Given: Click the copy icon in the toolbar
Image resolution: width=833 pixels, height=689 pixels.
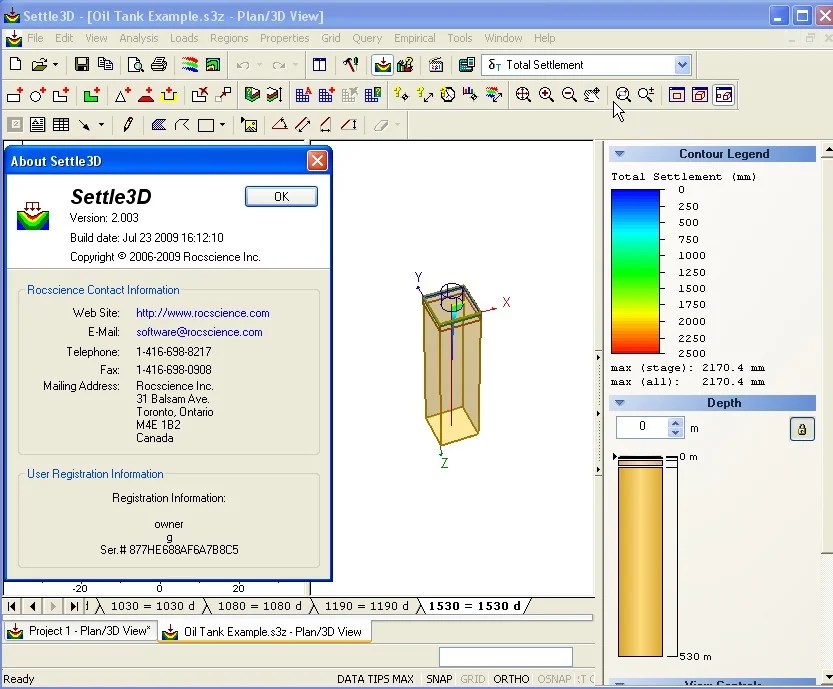Looking at the screenshot, I should click(x=105, y=65).
